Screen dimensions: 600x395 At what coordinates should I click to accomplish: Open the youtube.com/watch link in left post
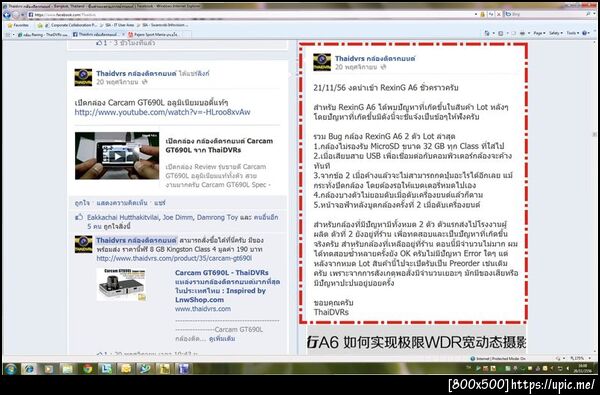click(162, 113)
